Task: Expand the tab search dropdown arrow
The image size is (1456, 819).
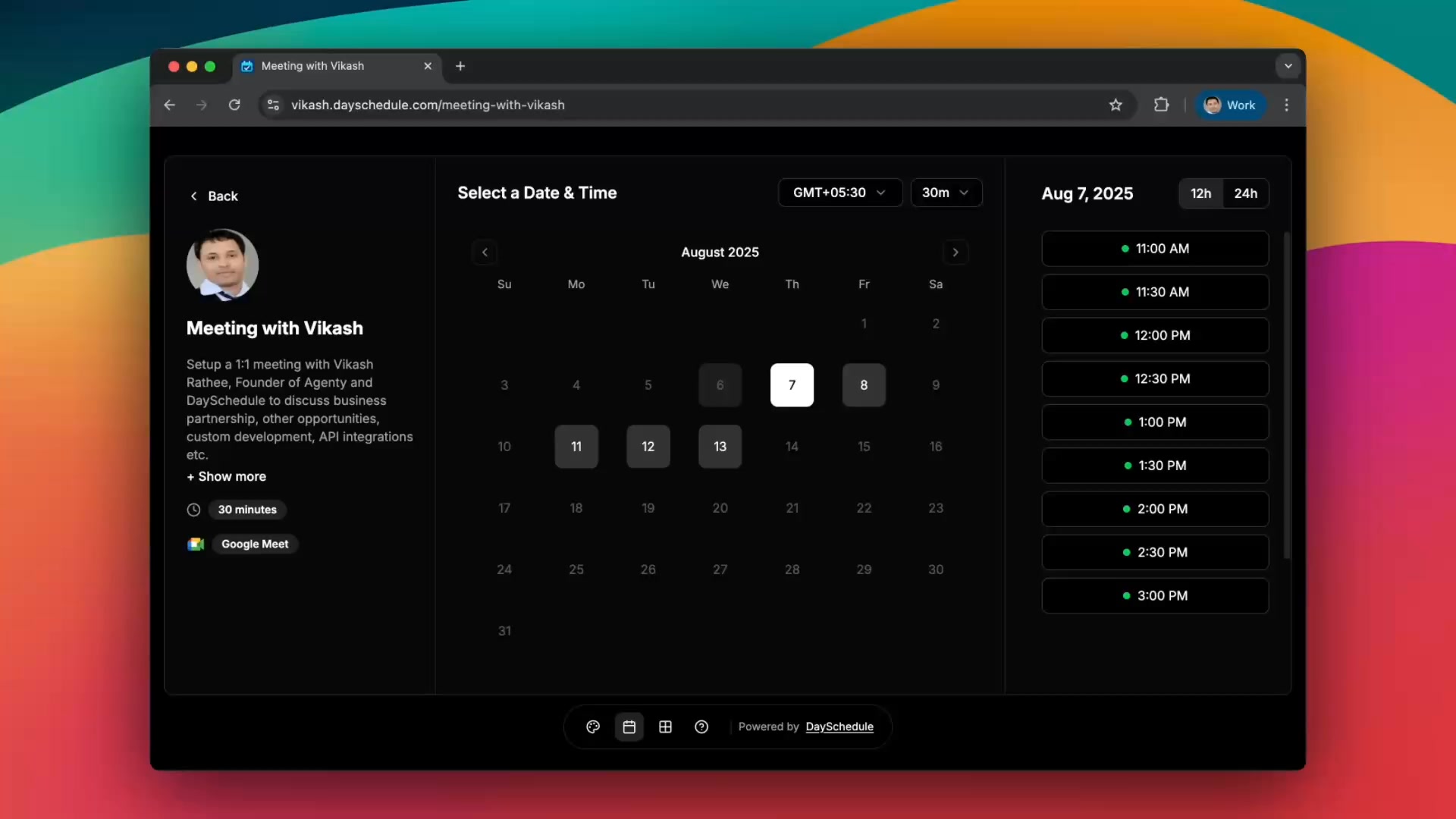Action: point(1288,66)
